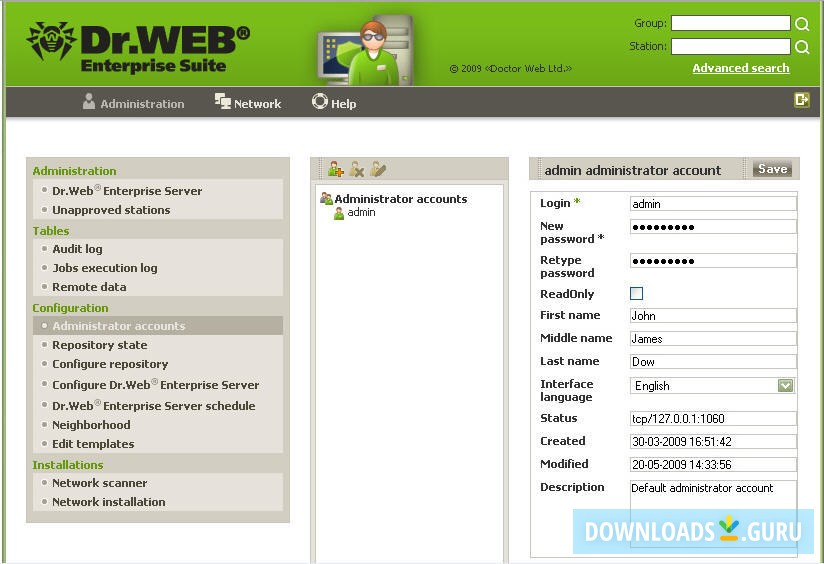Click the Group search field

pos(730,23)
